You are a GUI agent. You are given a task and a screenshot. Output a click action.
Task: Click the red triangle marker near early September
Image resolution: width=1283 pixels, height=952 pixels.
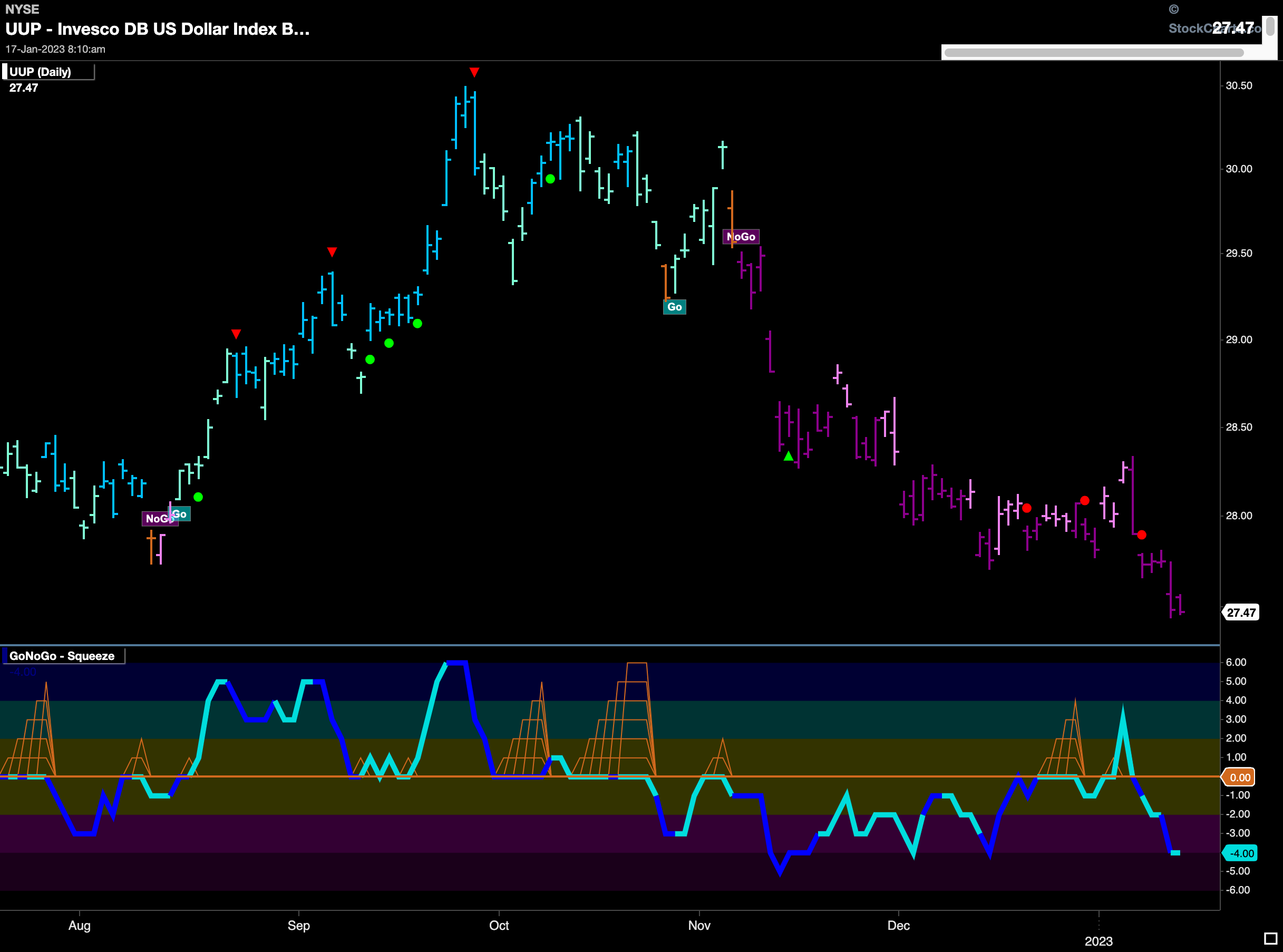point(332,252)
